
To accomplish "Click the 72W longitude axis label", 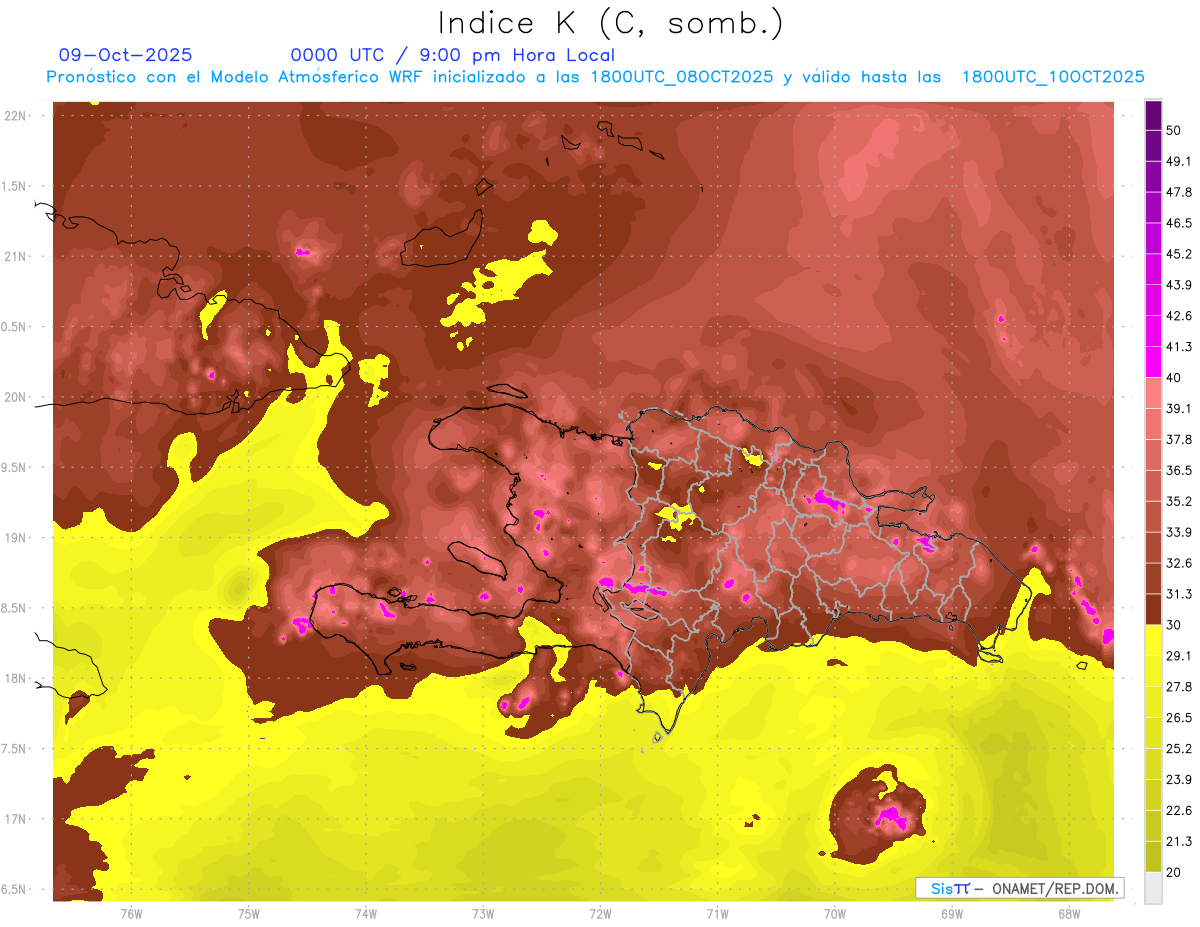I will click(600, 912).
